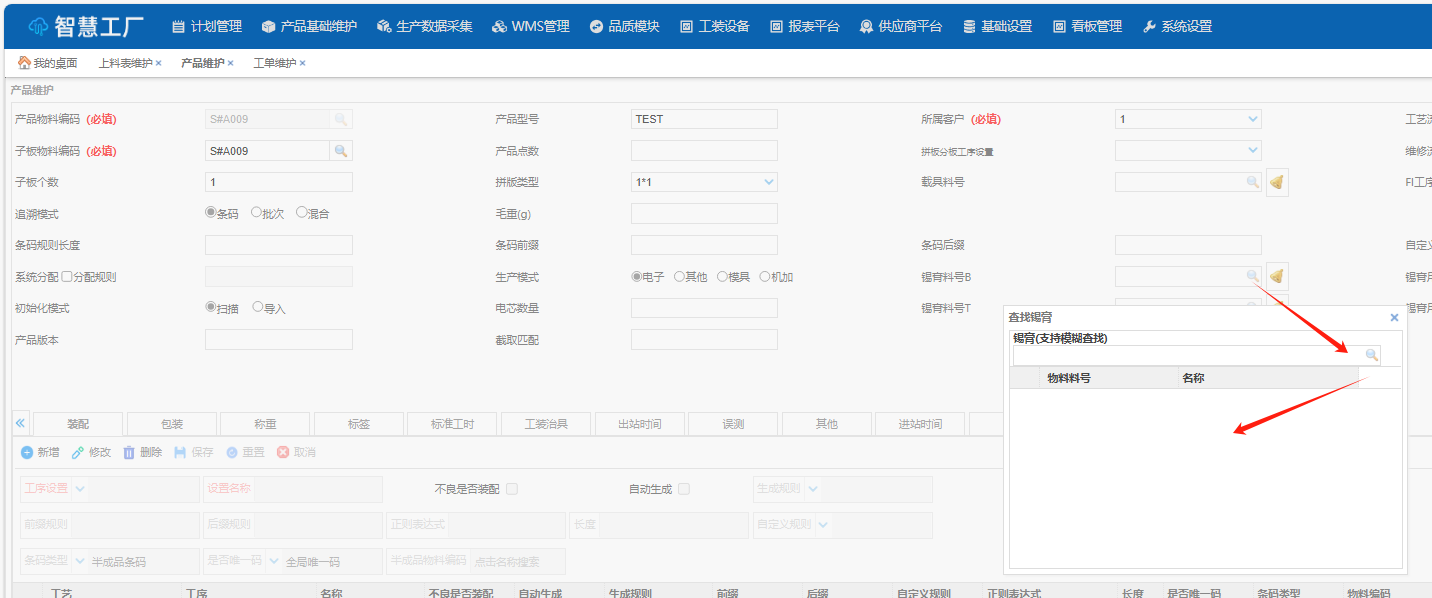Open the WMS管理 menu

click(x=531, y=26)
